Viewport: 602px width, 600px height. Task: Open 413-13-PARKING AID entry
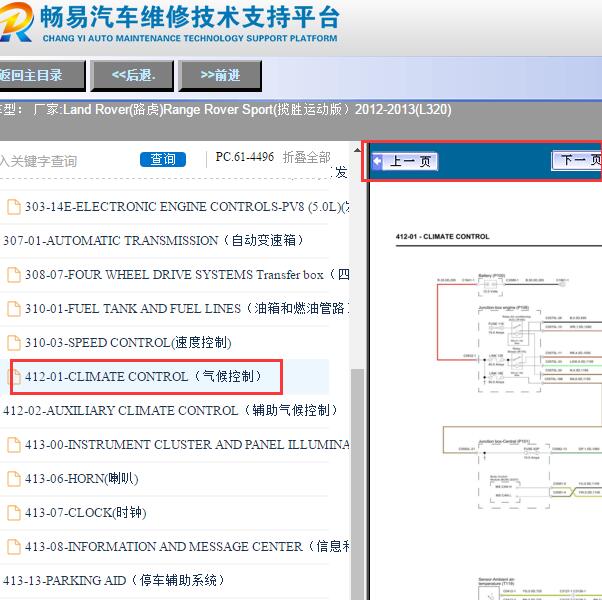coord(114,580)
